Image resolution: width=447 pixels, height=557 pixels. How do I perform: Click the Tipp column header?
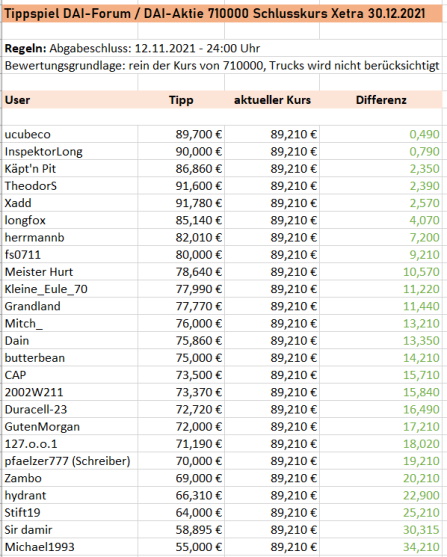pos(181,100)
